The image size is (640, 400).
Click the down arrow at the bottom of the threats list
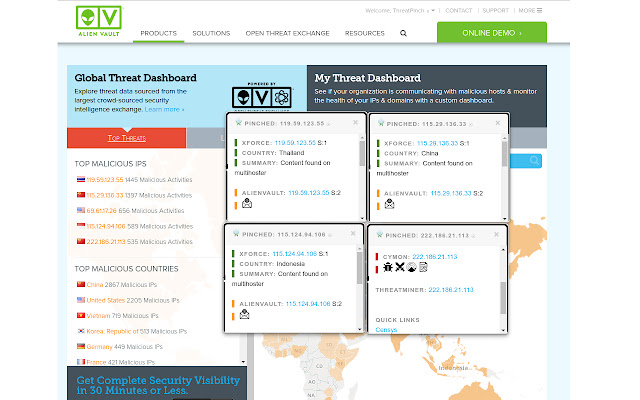click(243, 362)
